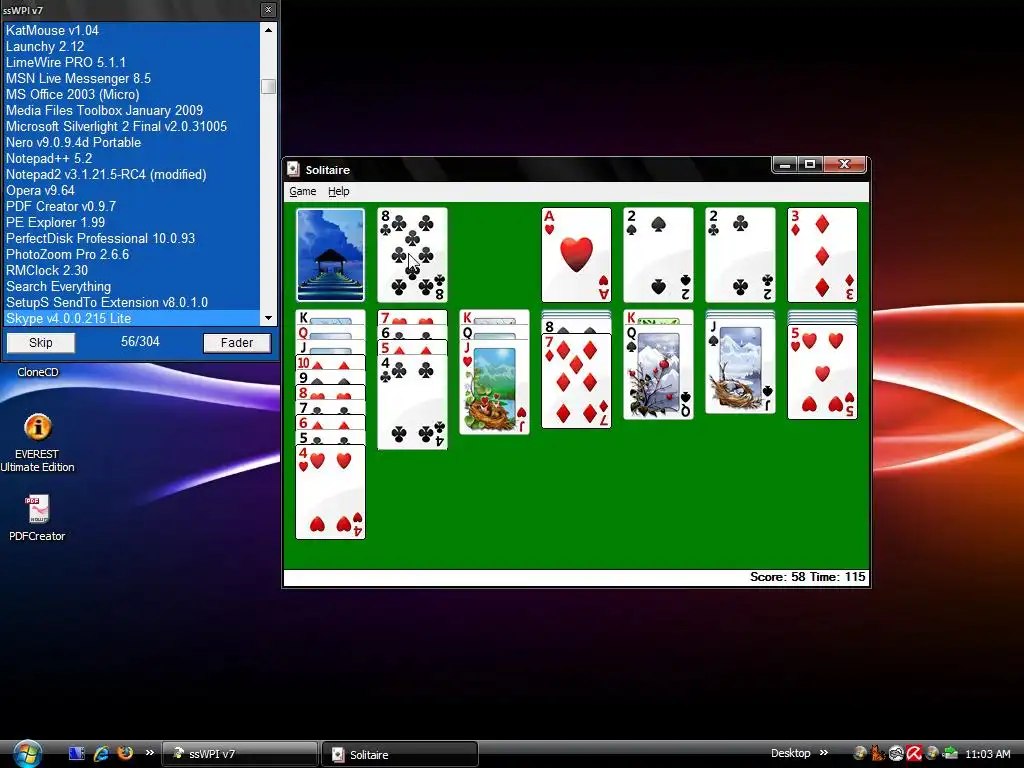Launch Internet Explorer from quick launch
The width and height of the screenshot is (1024, 768).
101,754
